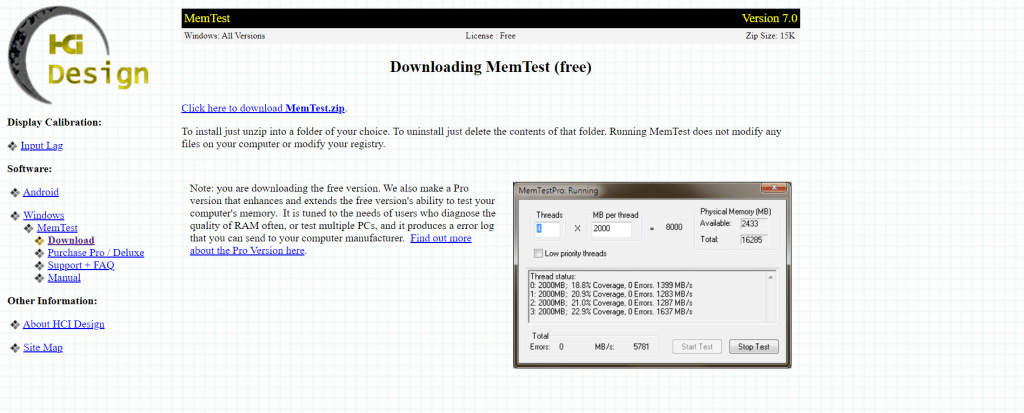Image resolution: width=1024 pixels, height=413 pixels.
Task: Click the MemTest title in black header bar
Action: coord(207,18)
